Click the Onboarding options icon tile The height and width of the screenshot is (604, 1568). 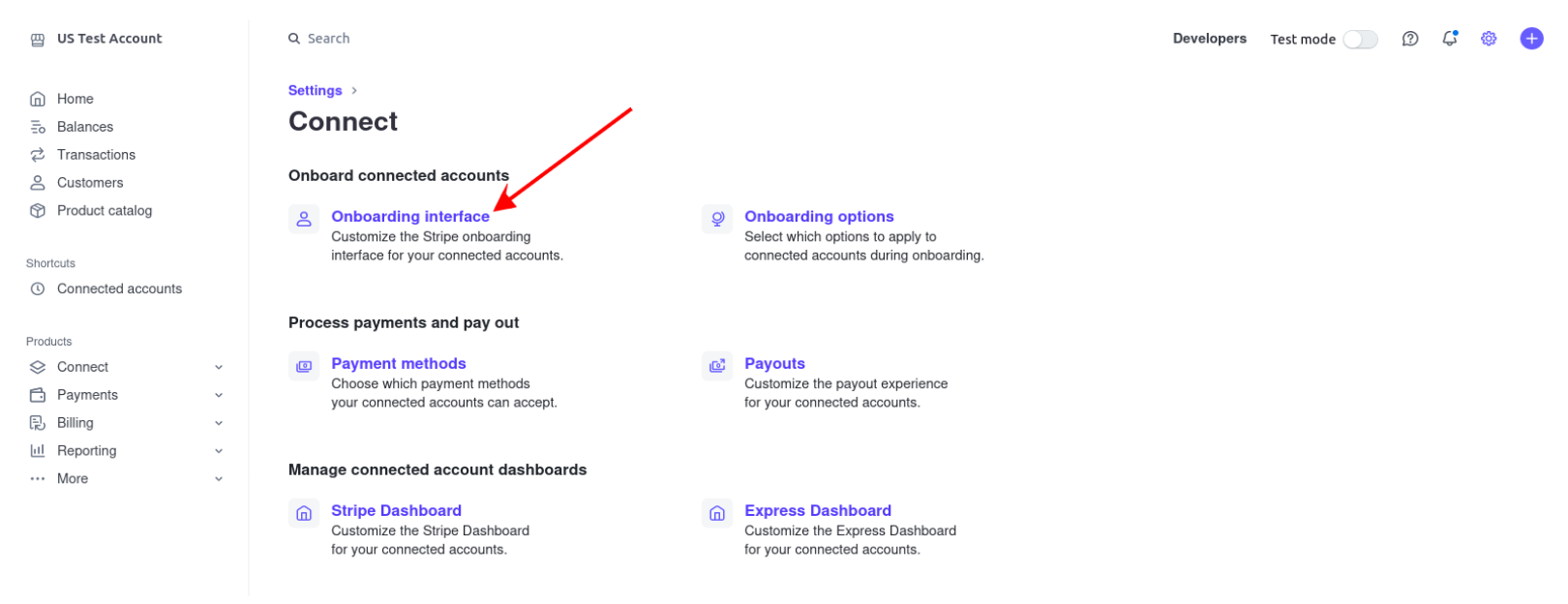(717, 219)
